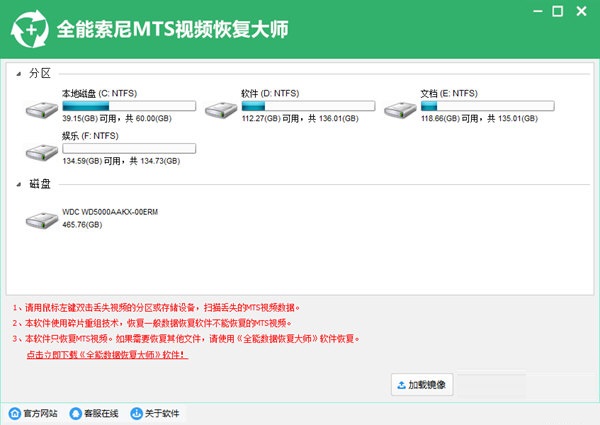Open the 官方网站 link text
Screen dimensions: 600x425
click(40, 414)
